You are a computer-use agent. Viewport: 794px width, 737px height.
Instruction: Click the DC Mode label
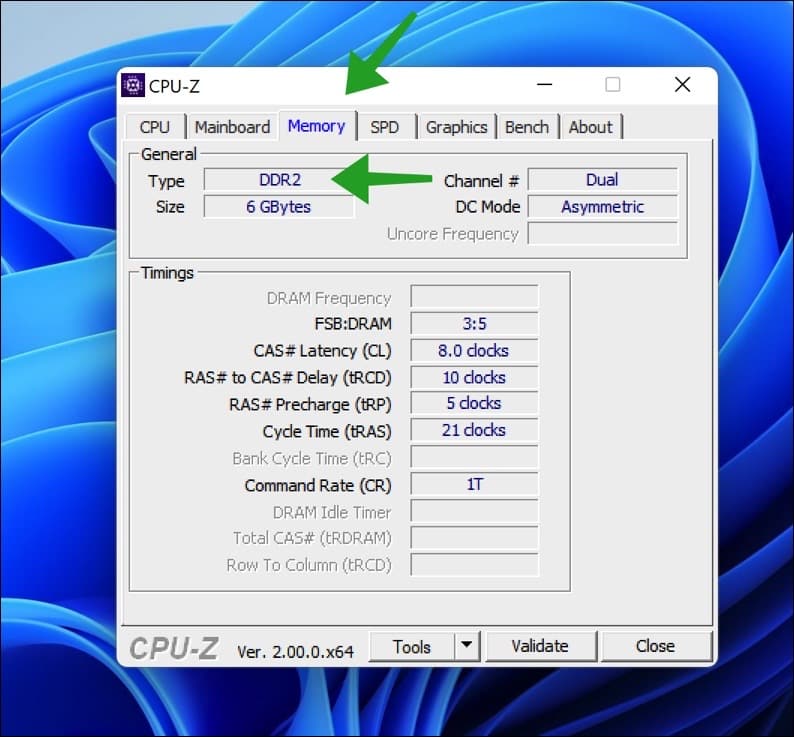(488, 207)
